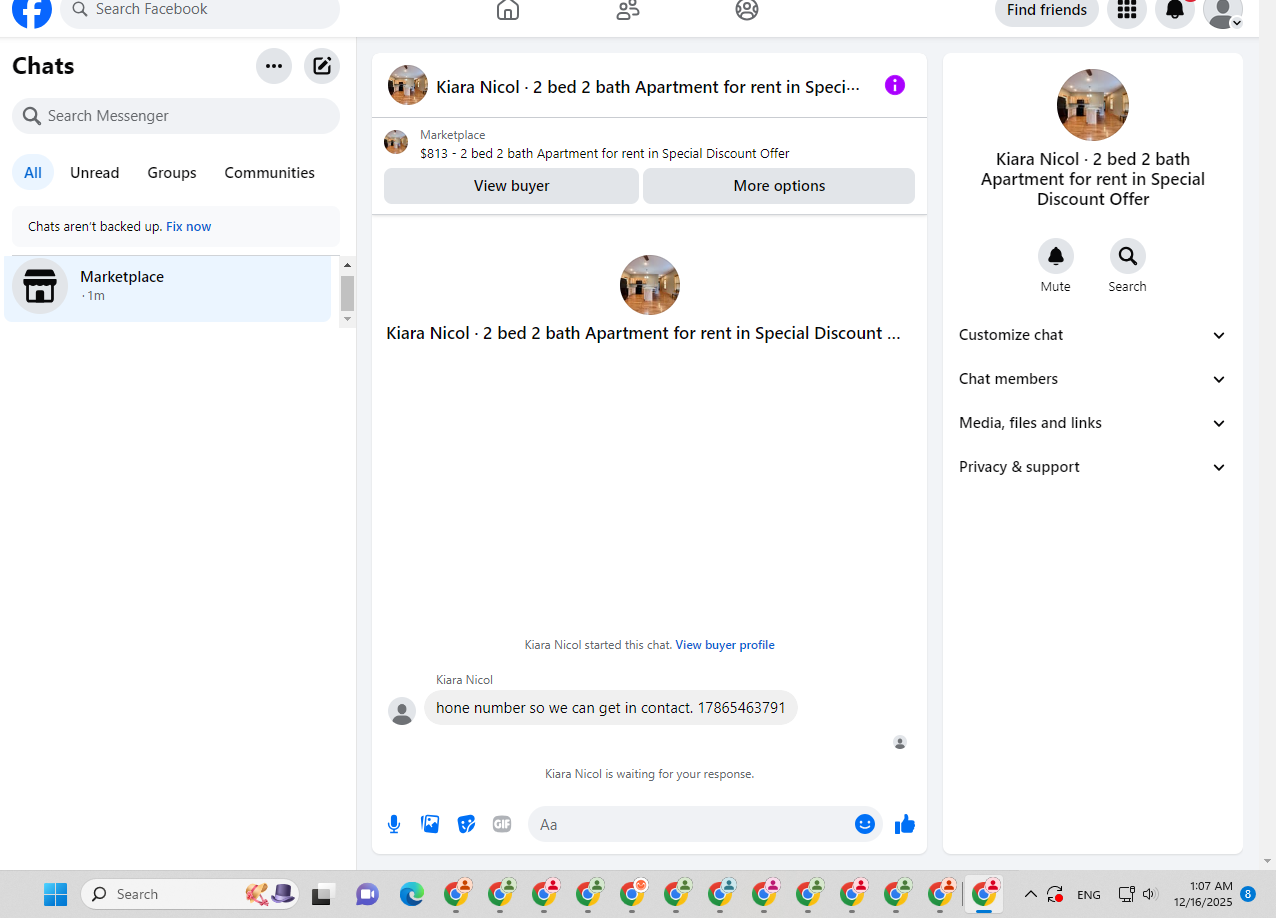Click the listing thumbnail in chat header
This screenshot has height=918, width=1276.
tap(408, 85)
